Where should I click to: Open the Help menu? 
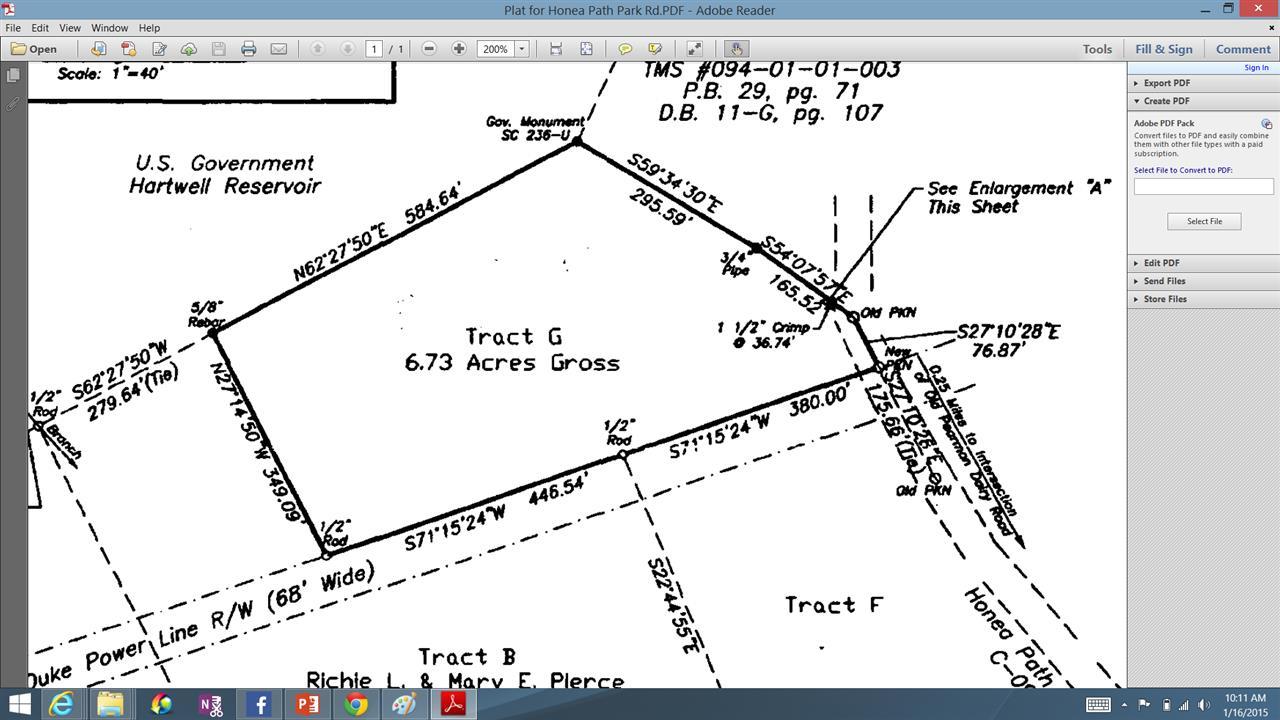[149, 28]
